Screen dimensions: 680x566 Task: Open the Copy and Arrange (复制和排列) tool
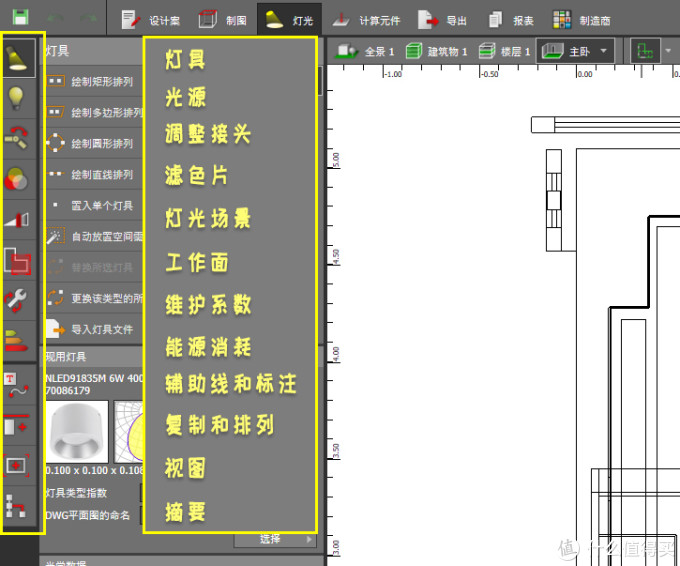pos(19,427)
